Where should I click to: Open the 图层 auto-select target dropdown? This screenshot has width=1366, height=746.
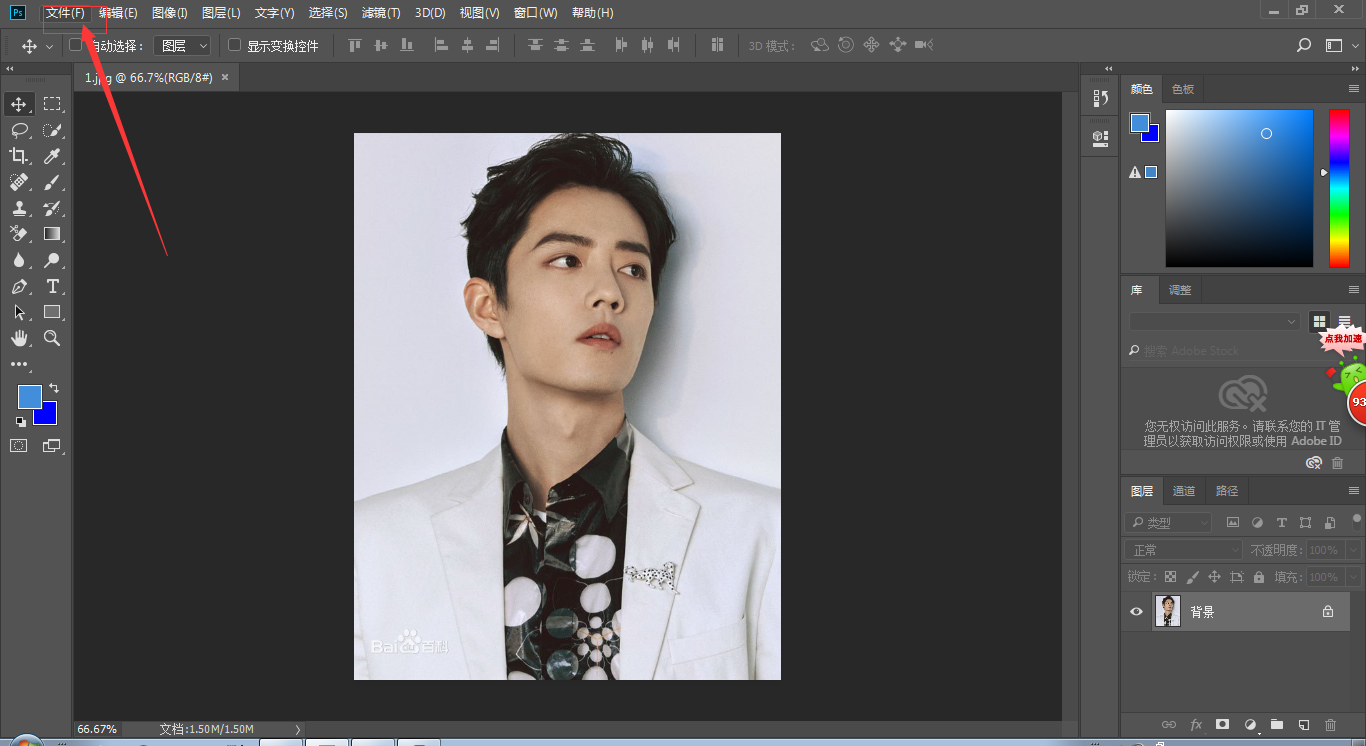(182, 45)
